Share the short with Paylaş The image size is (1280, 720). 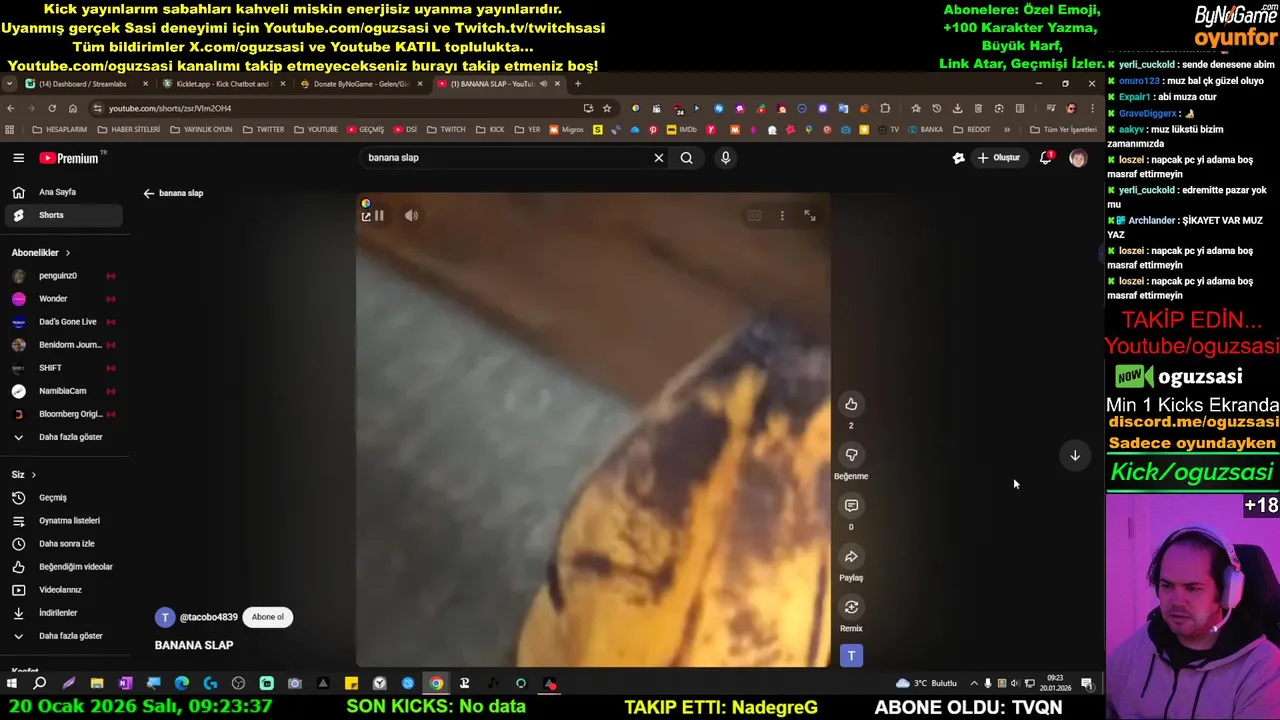(851, 557)
